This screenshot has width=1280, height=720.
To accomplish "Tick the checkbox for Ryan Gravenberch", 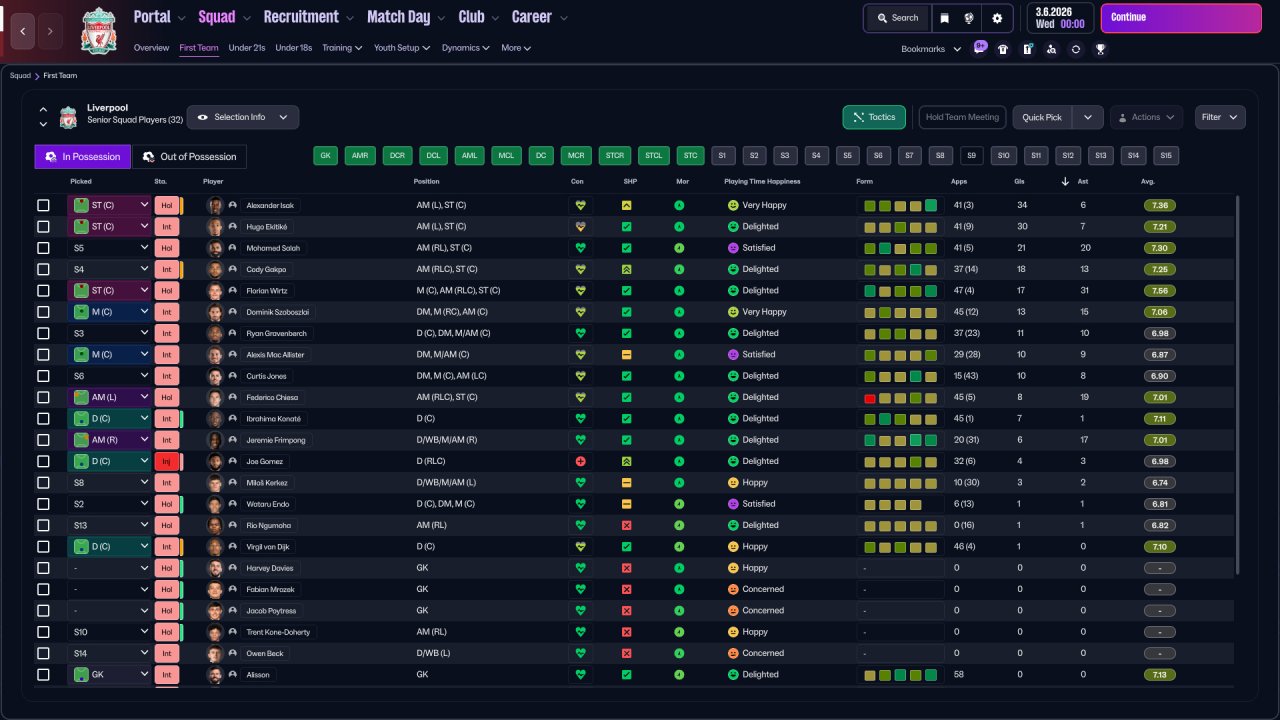I will coord(43,333).
